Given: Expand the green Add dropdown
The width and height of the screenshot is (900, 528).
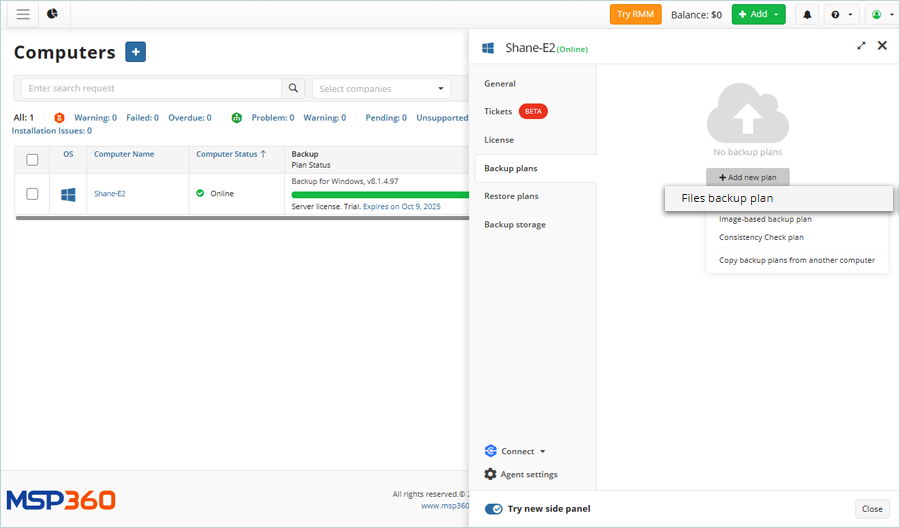Looking at the screenshot, I should [x=758, y=15].
